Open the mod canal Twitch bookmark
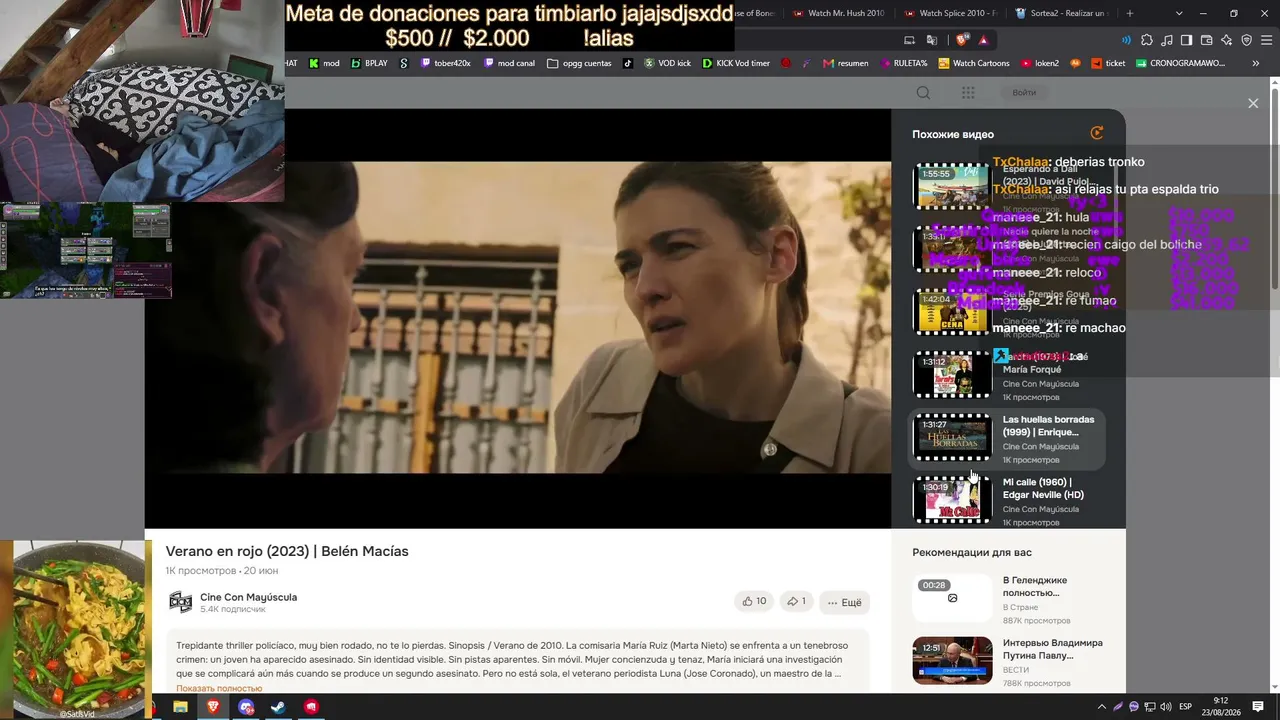This screenshot has height=720, width=1280. 509,63
